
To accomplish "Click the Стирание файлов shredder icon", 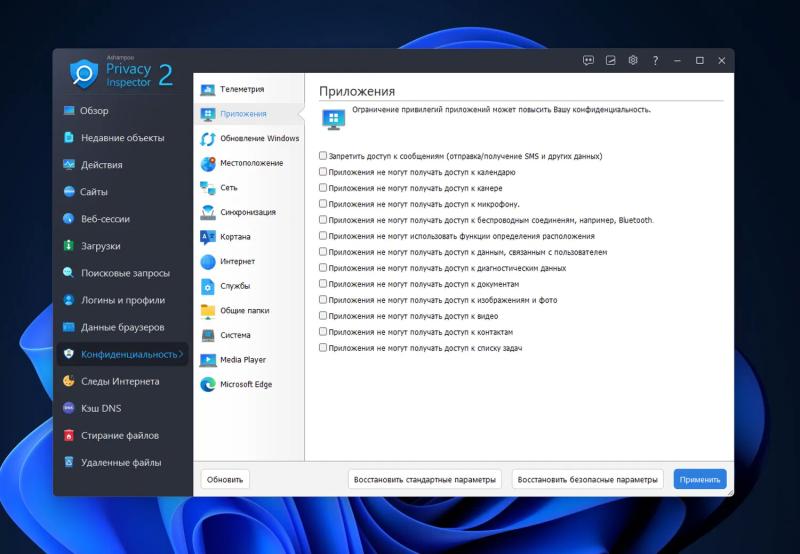I will click(69, 435).
